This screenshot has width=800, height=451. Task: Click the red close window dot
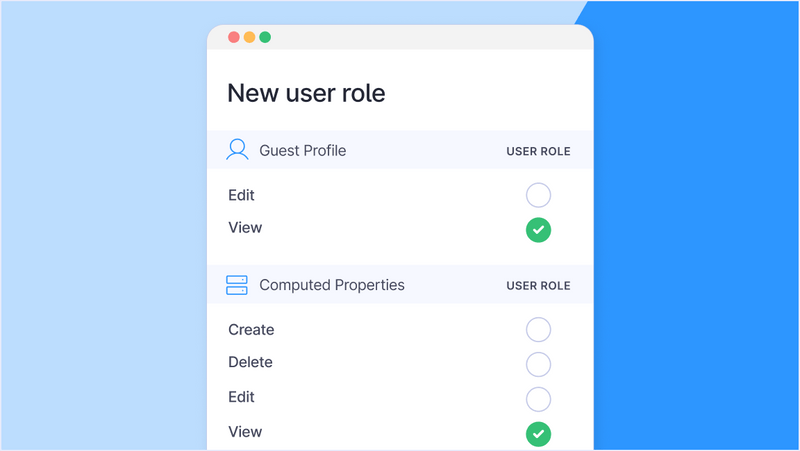pyautogui.click(x=234, y=37)
